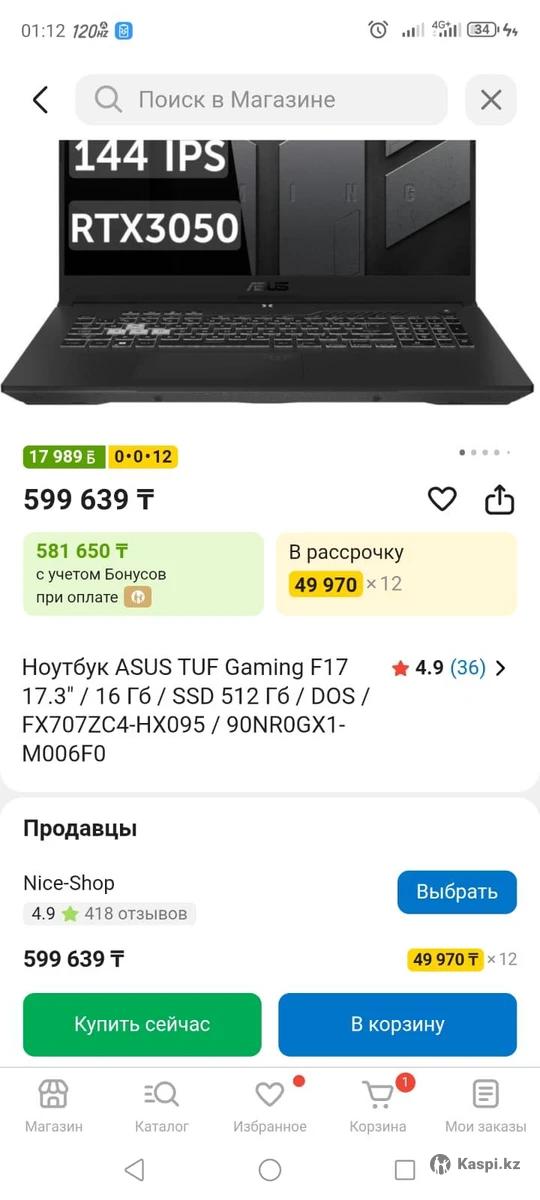Tap the image carousel page dots

coord(486,453)
